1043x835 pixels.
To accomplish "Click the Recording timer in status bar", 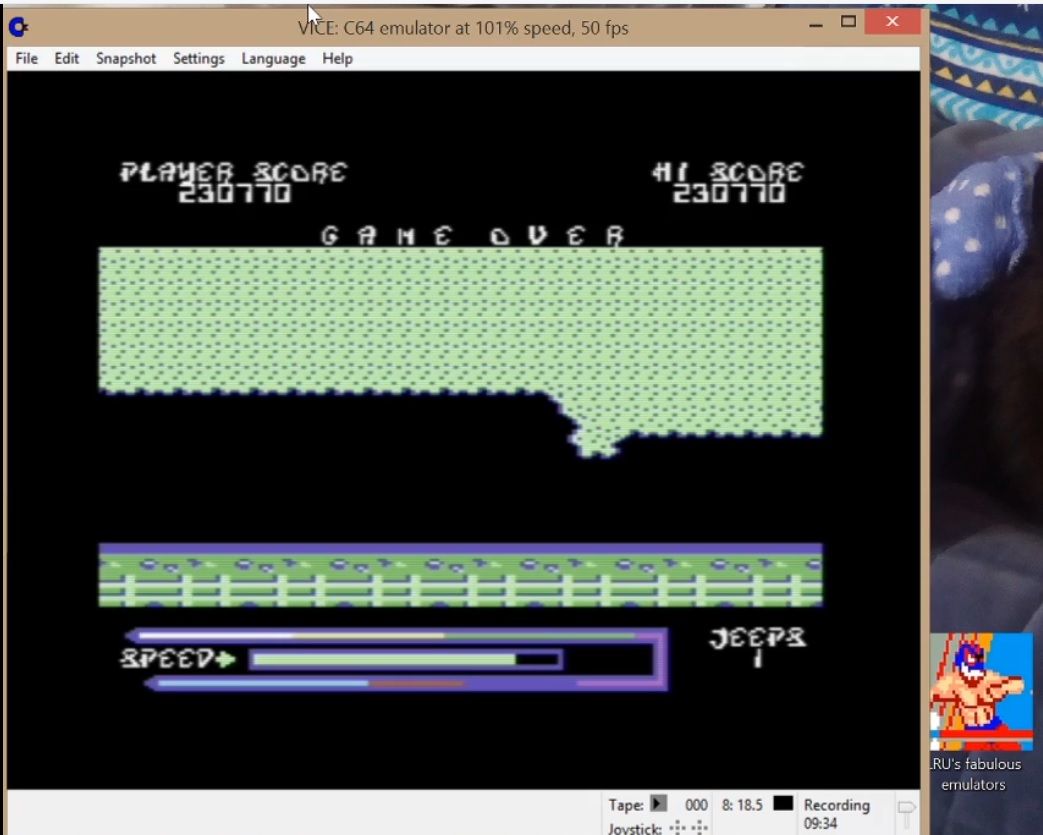I will [x=836, y=814].
